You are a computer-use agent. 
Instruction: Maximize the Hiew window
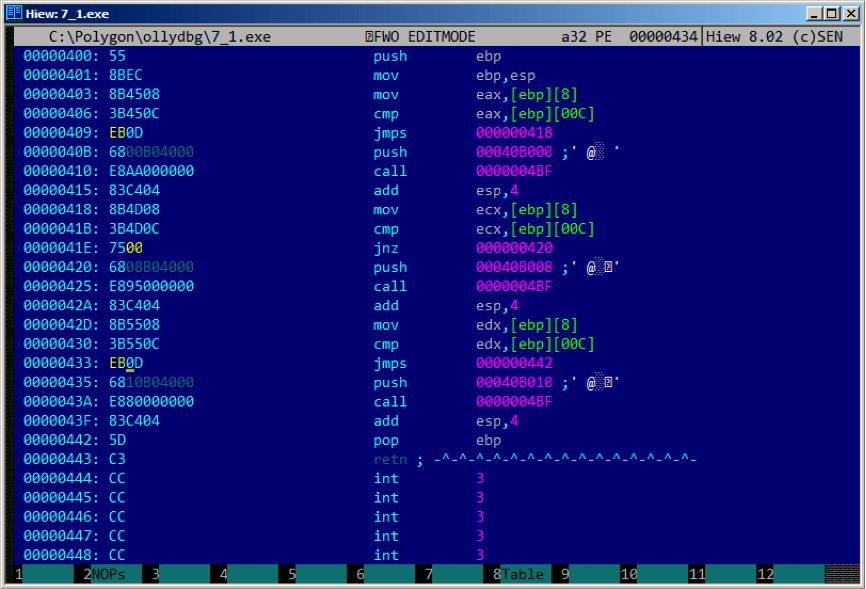832,13
